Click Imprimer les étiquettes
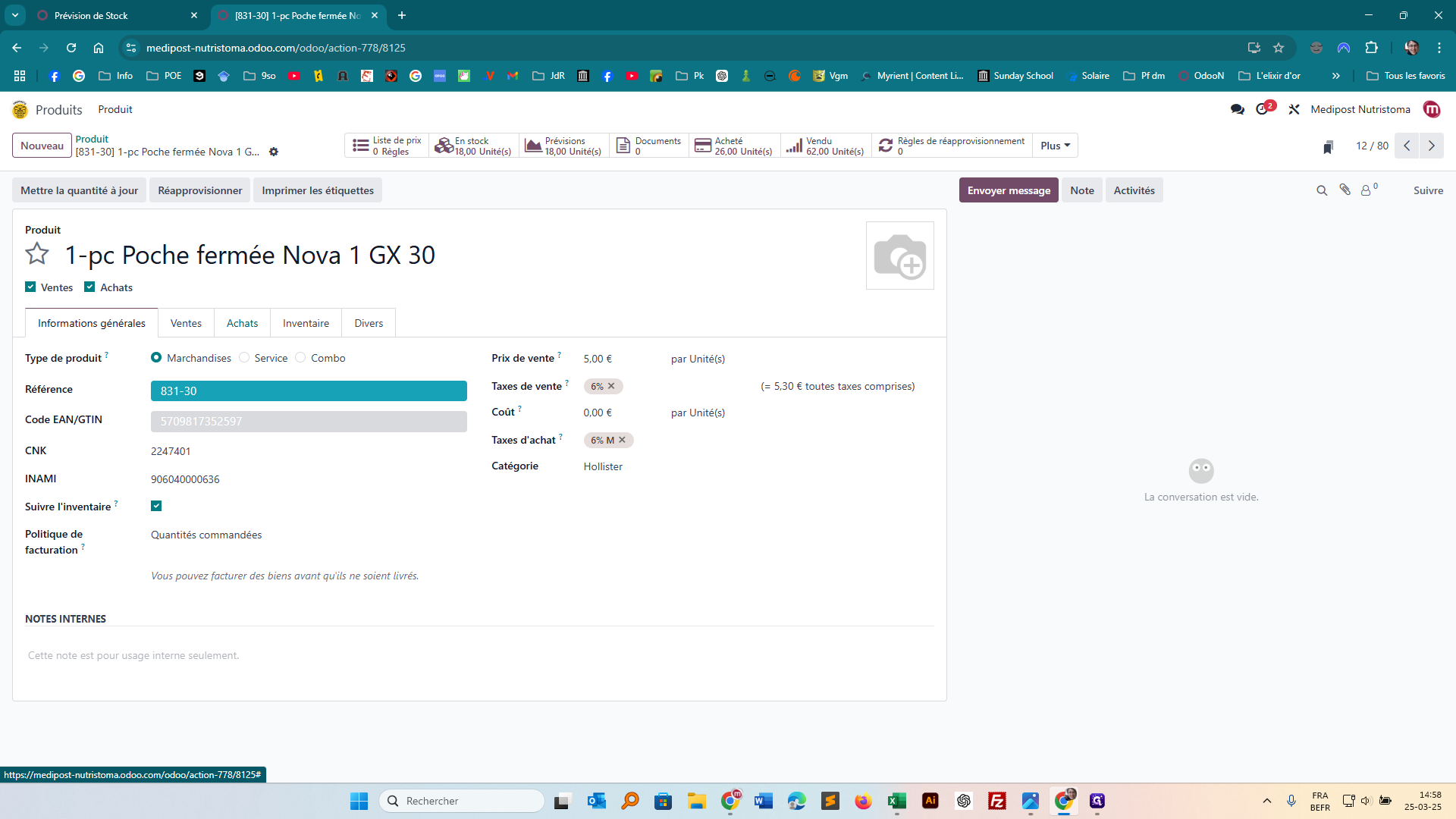Image resolution: width=1456 pixels, height=819 pixels. click(318, 190)
